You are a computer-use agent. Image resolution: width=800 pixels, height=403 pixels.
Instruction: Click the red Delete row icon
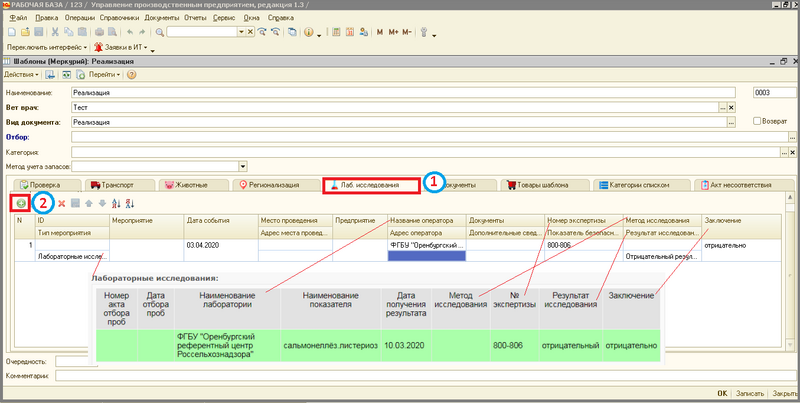click(x=62, y=204)
